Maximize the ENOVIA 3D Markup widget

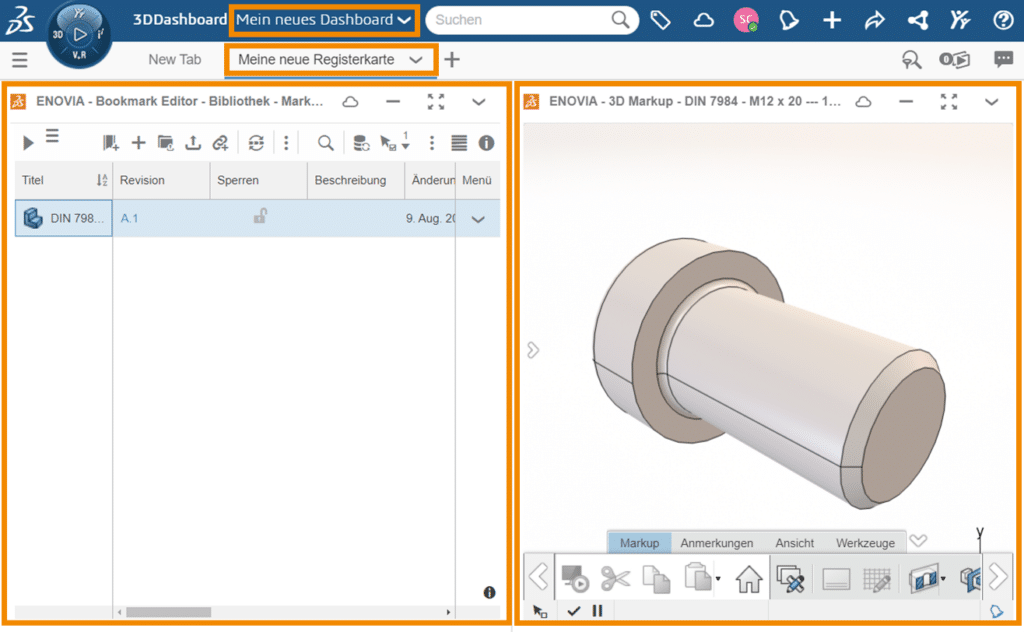(948, 101)
